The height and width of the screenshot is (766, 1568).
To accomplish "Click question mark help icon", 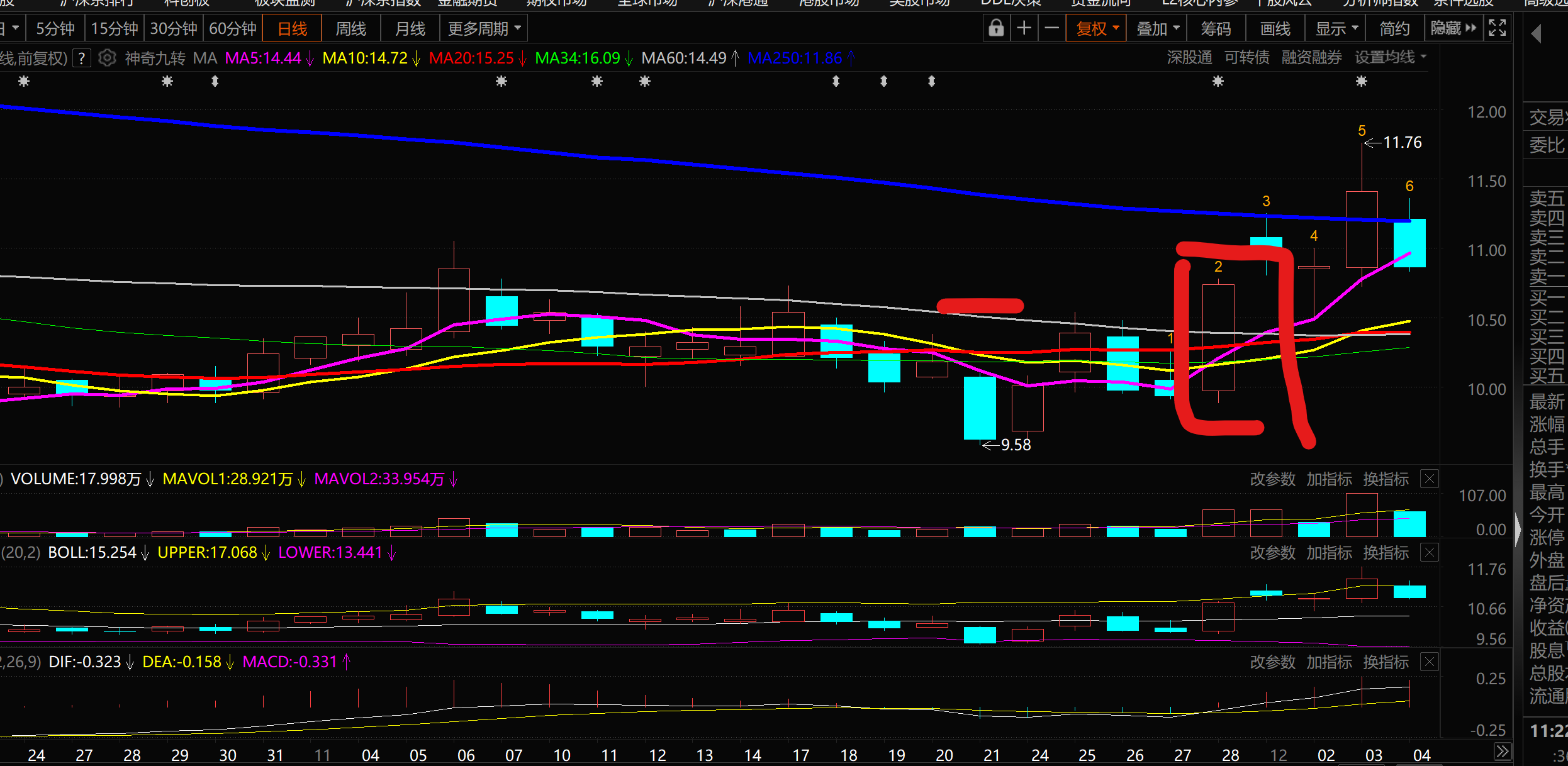I will click(x=82, y=58).
